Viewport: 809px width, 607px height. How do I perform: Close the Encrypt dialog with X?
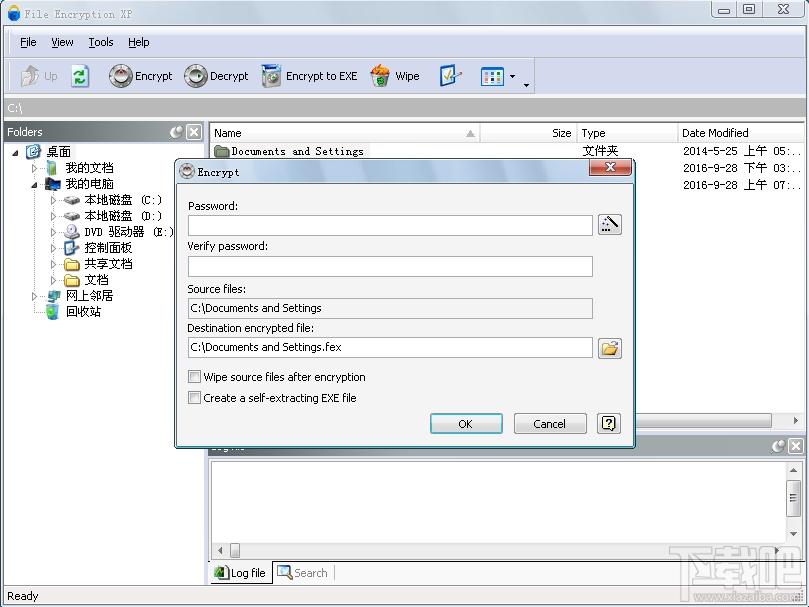610,168
